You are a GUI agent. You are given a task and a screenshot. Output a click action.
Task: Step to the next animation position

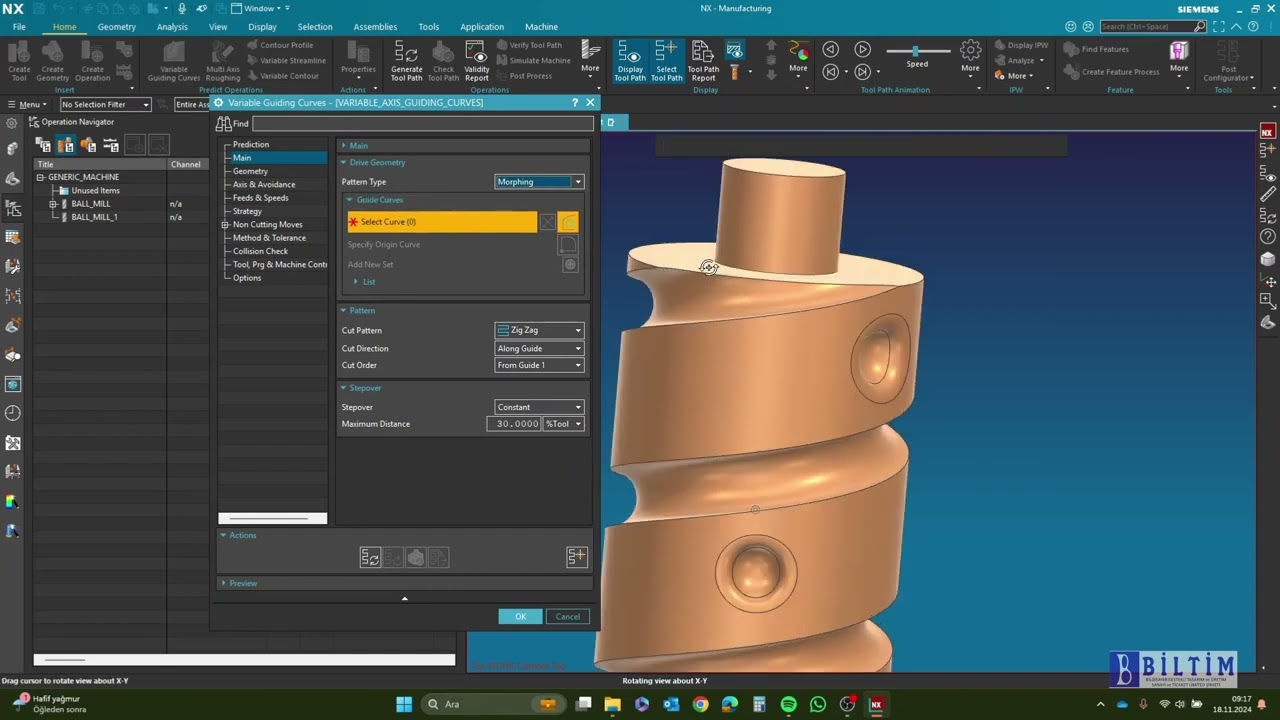point(863,71)
